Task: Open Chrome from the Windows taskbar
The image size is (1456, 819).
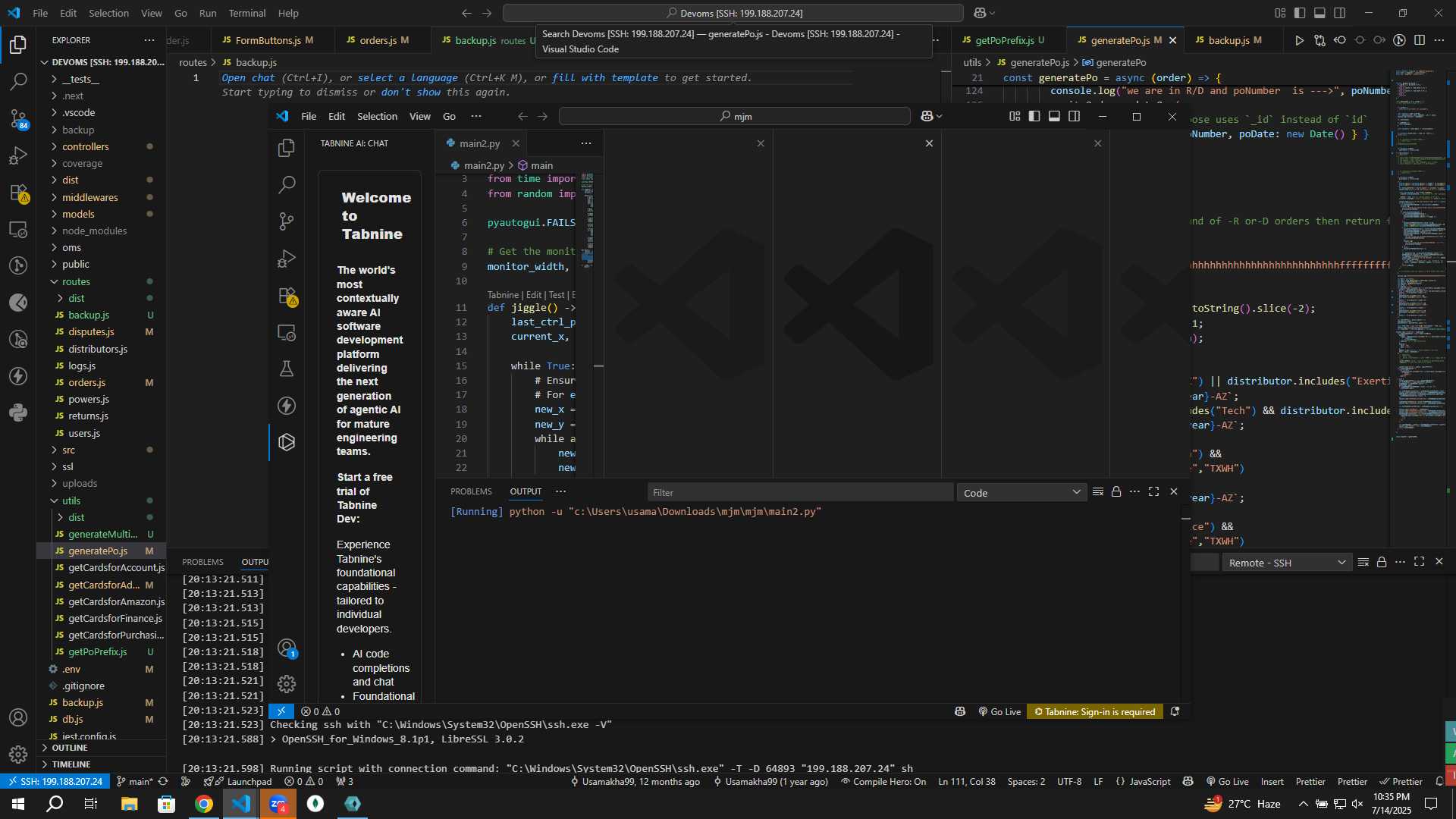Action: click(204, 803)
